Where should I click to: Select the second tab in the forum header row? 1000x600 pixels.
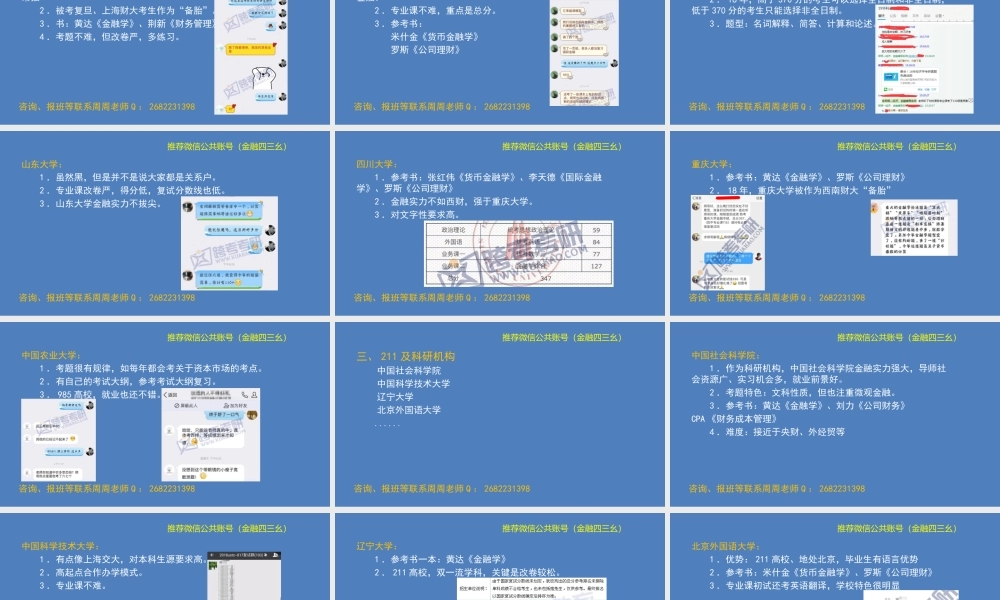point(894,16)
